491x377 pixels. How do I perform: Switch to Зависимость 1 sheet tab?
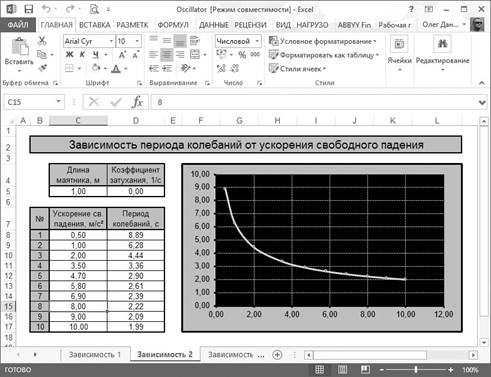[x=95, y=355]
